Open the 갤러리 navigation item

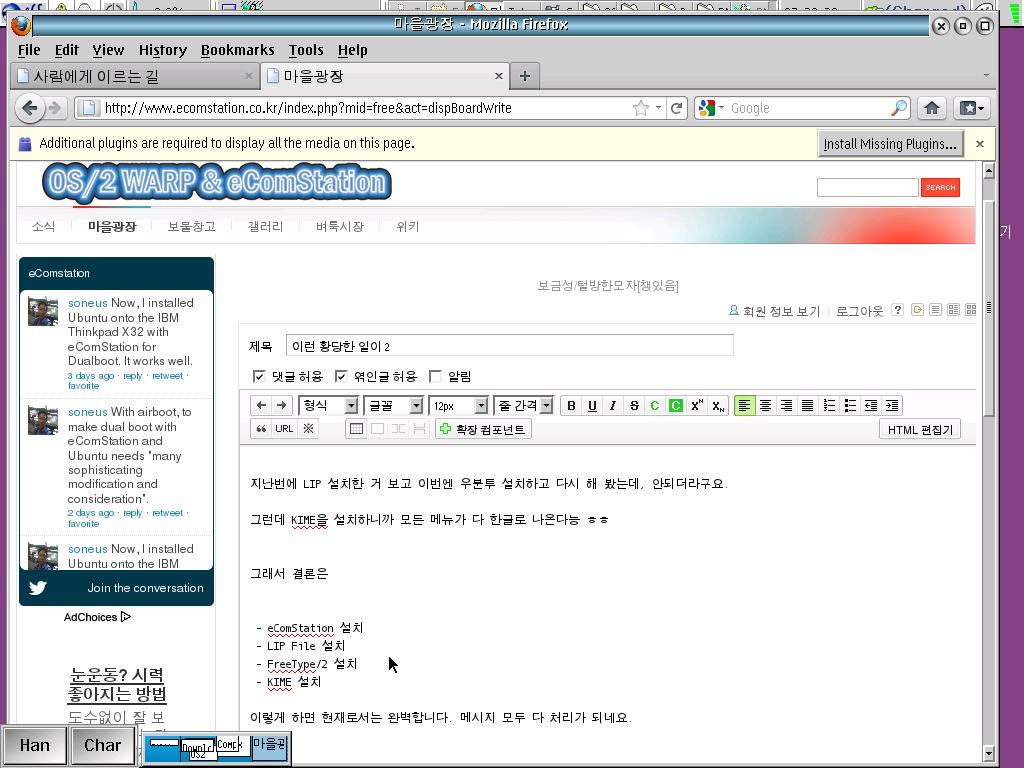pos(265,227)
